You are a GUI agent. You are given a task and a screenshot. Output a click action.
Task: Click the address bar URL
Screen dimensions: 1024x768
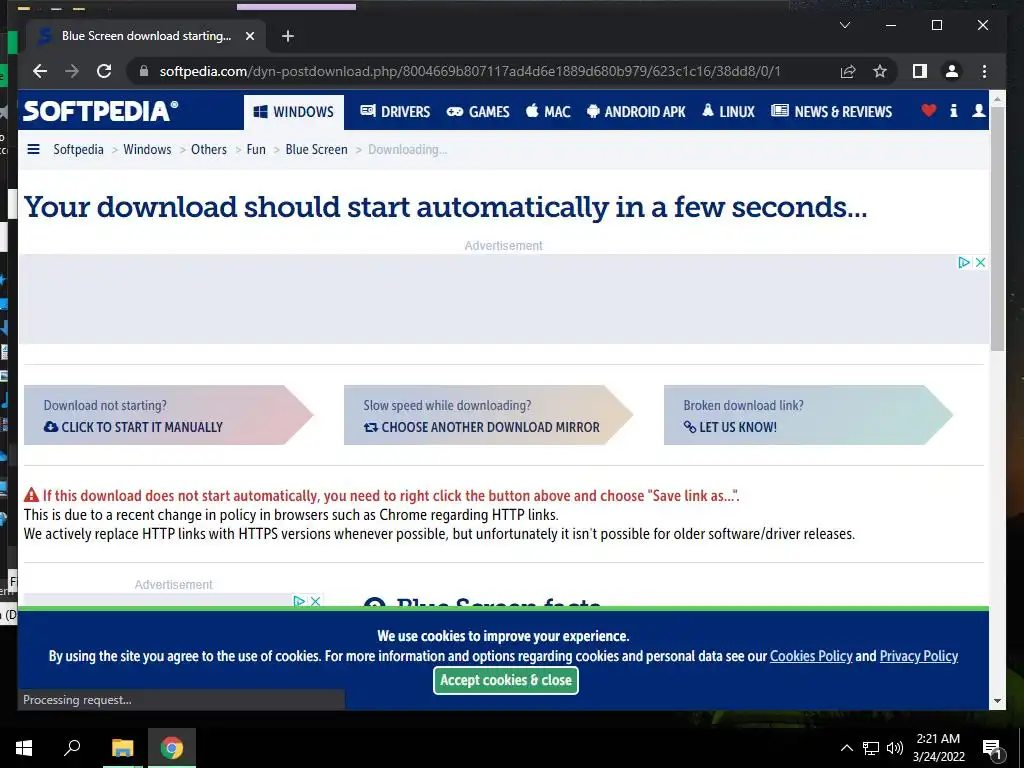[470, 71]
